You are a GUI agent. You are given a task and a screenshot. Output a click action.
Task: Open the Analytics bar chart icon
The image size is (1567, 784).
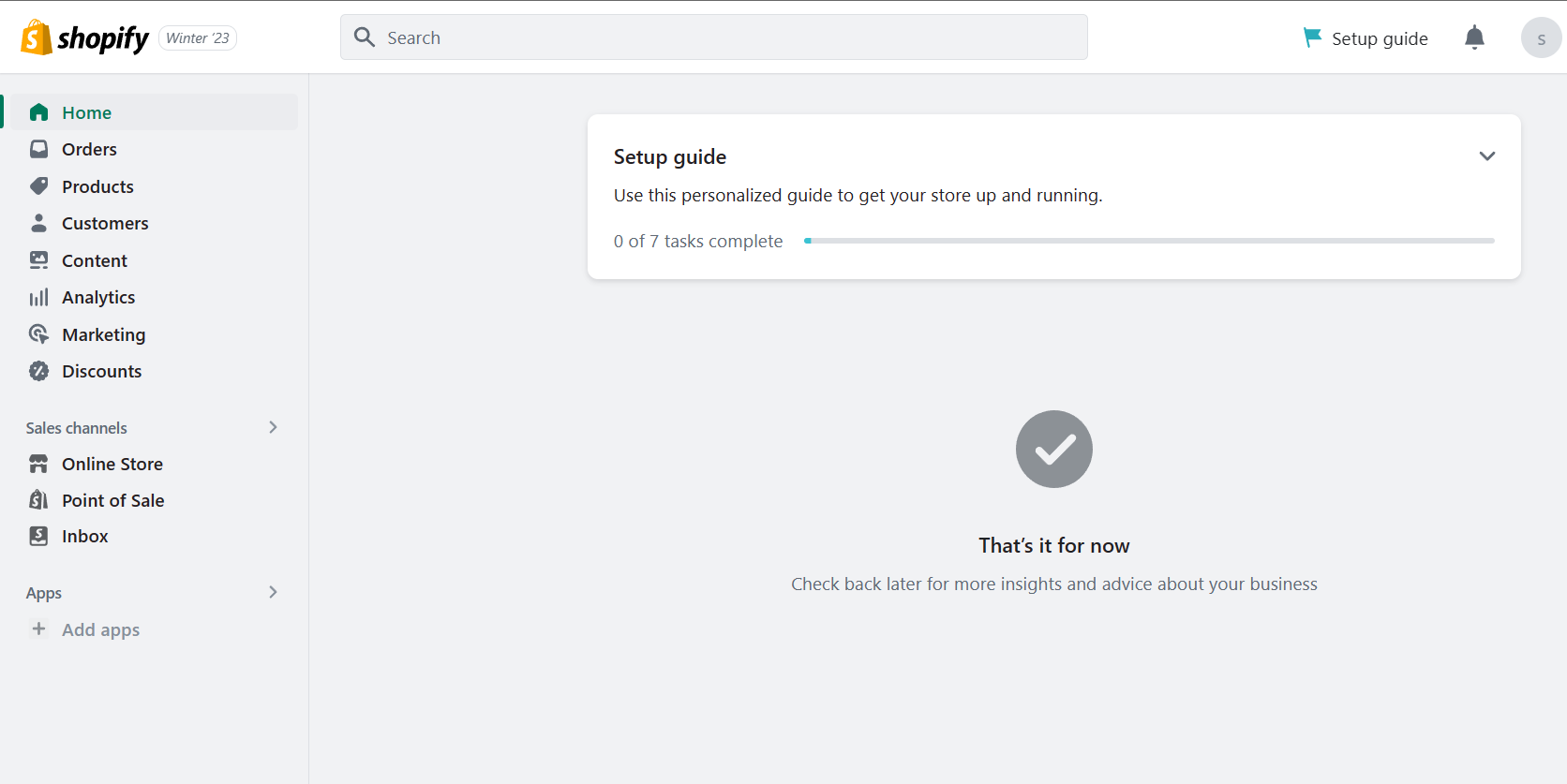click(x=38, y=298)
